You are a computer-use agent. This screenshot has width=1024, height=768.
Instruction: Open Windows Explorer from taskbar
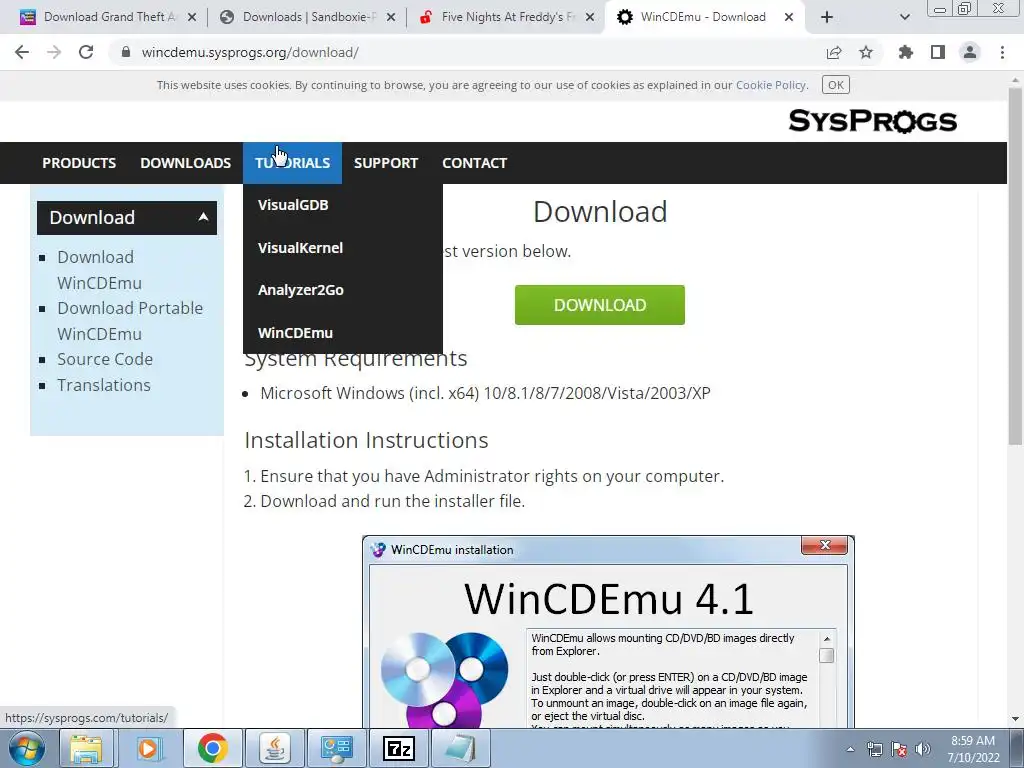pos(86,748)
